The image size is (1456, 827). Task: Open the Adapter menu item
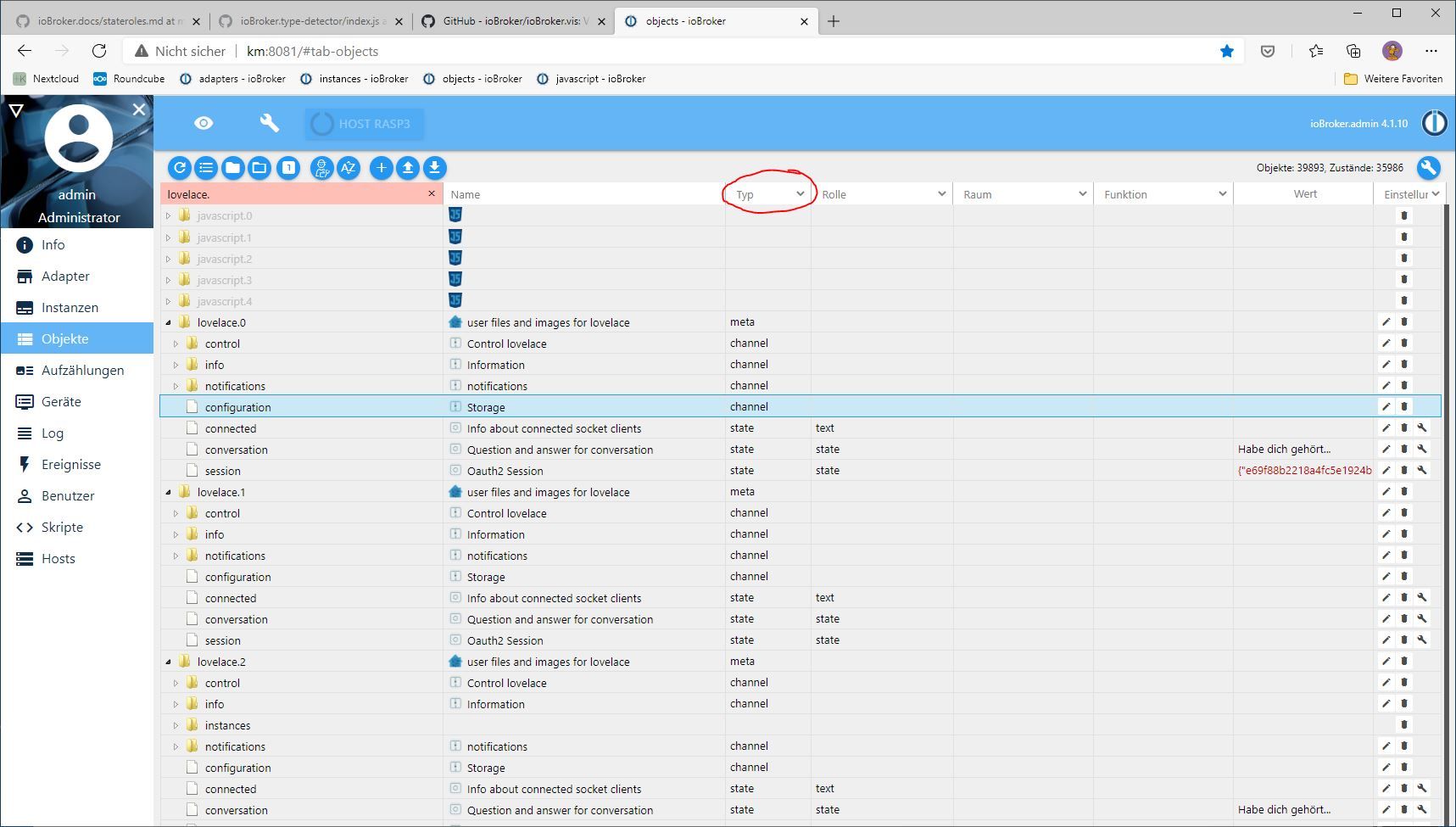(77, 276)
